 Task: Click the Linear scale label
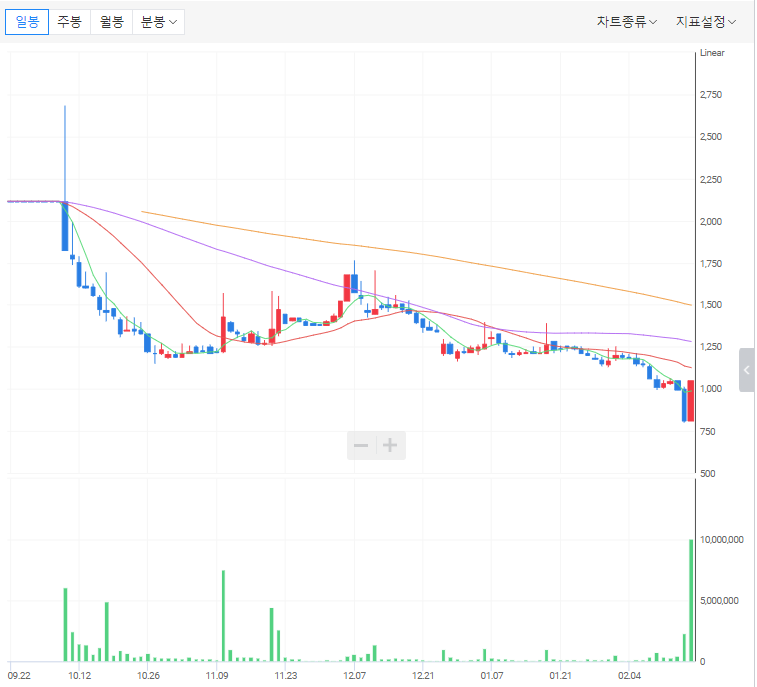[x=712, y=53]
